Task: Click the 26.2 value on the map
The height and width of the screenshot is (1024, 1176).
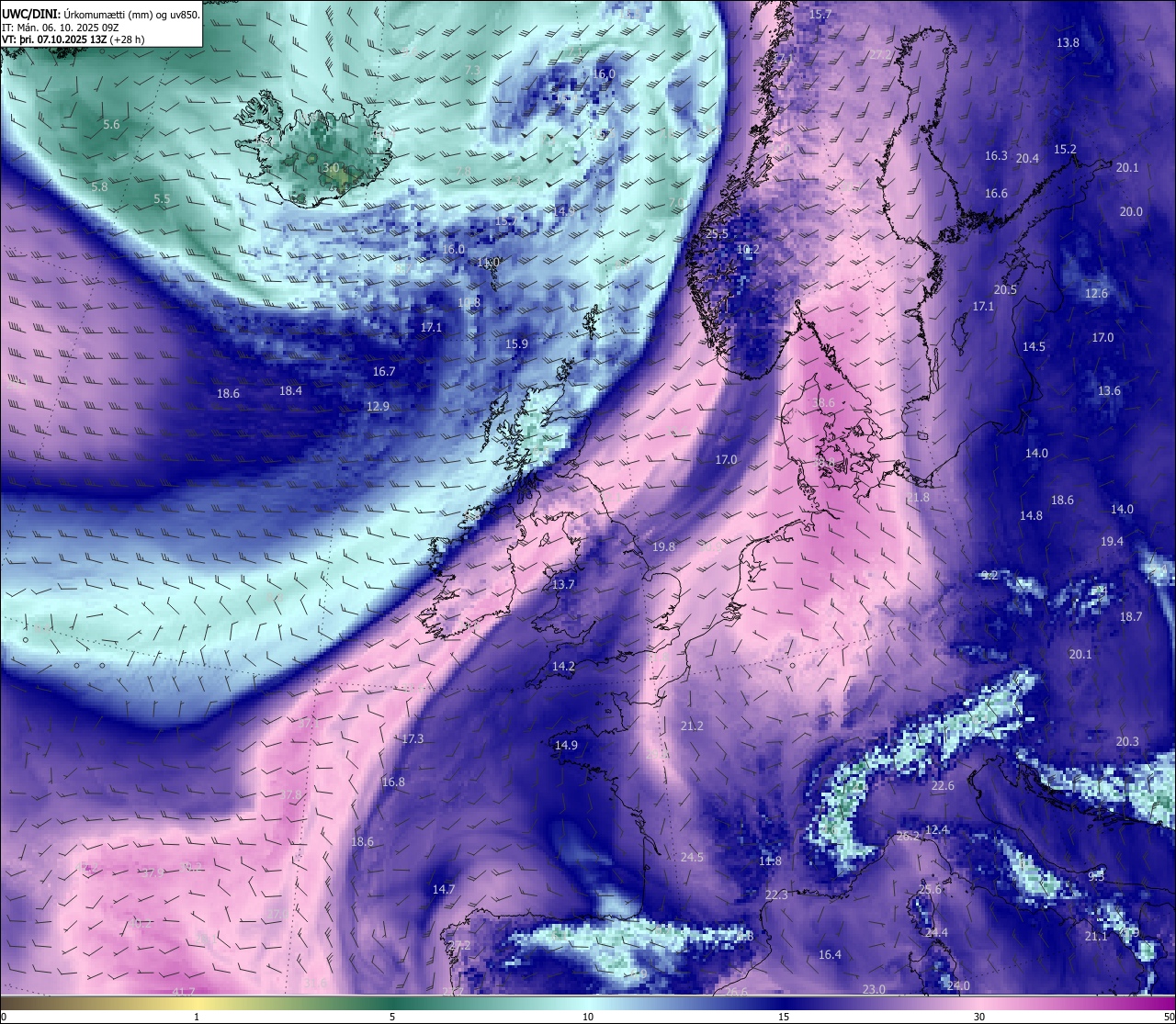Action: (908, 836)
